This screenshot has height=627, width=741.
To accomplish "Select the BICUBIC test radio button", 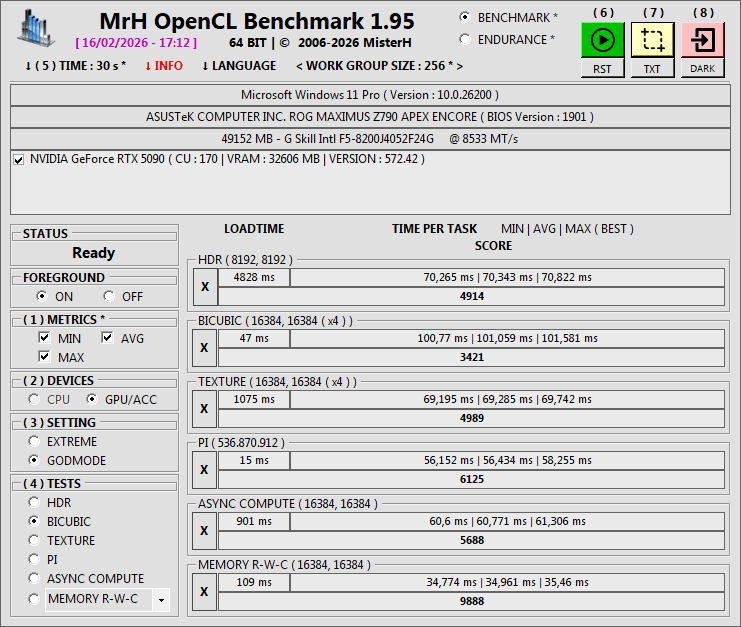I will 34,521.
